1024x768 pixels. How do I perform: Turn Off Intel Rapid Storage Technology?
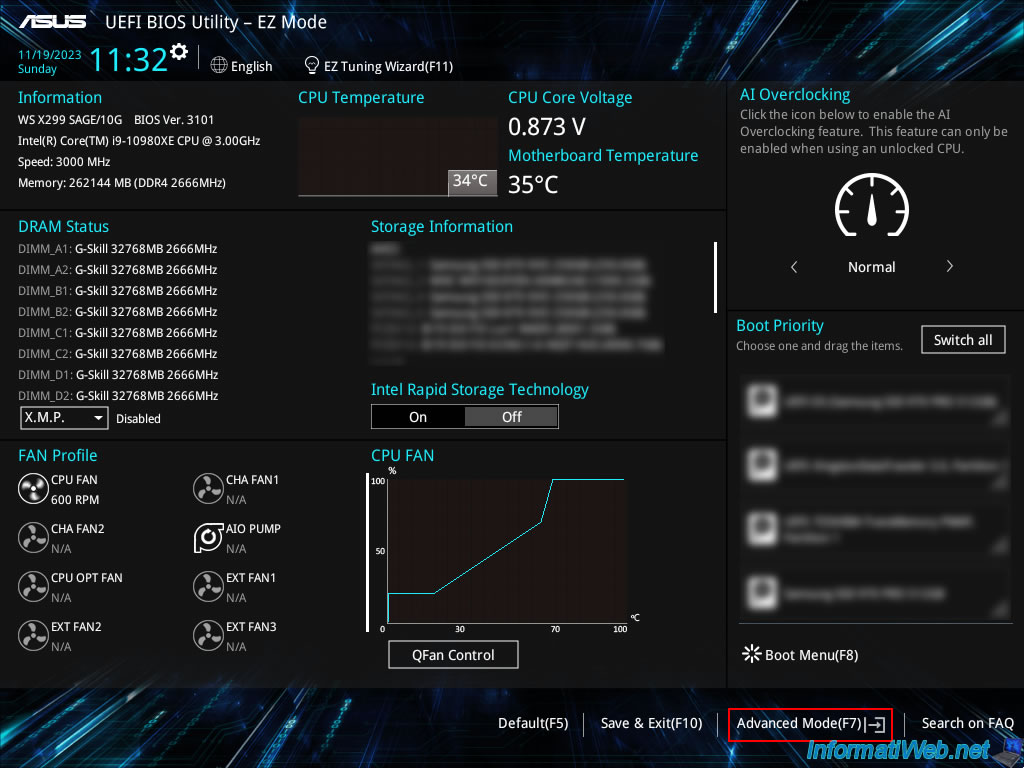coord(511,416)
